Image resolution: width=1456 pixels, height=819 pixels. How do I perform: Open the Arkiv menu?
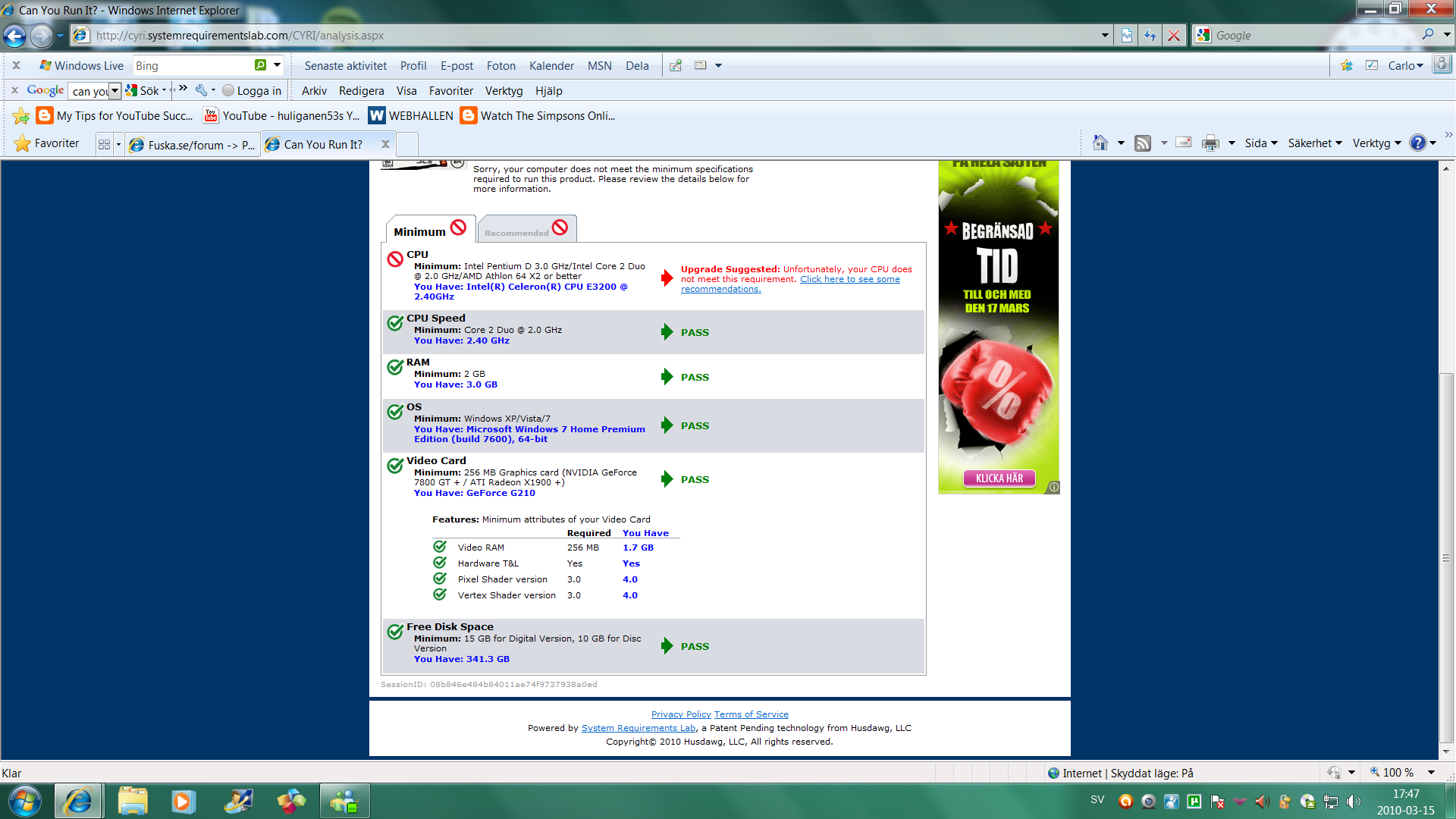314,91
